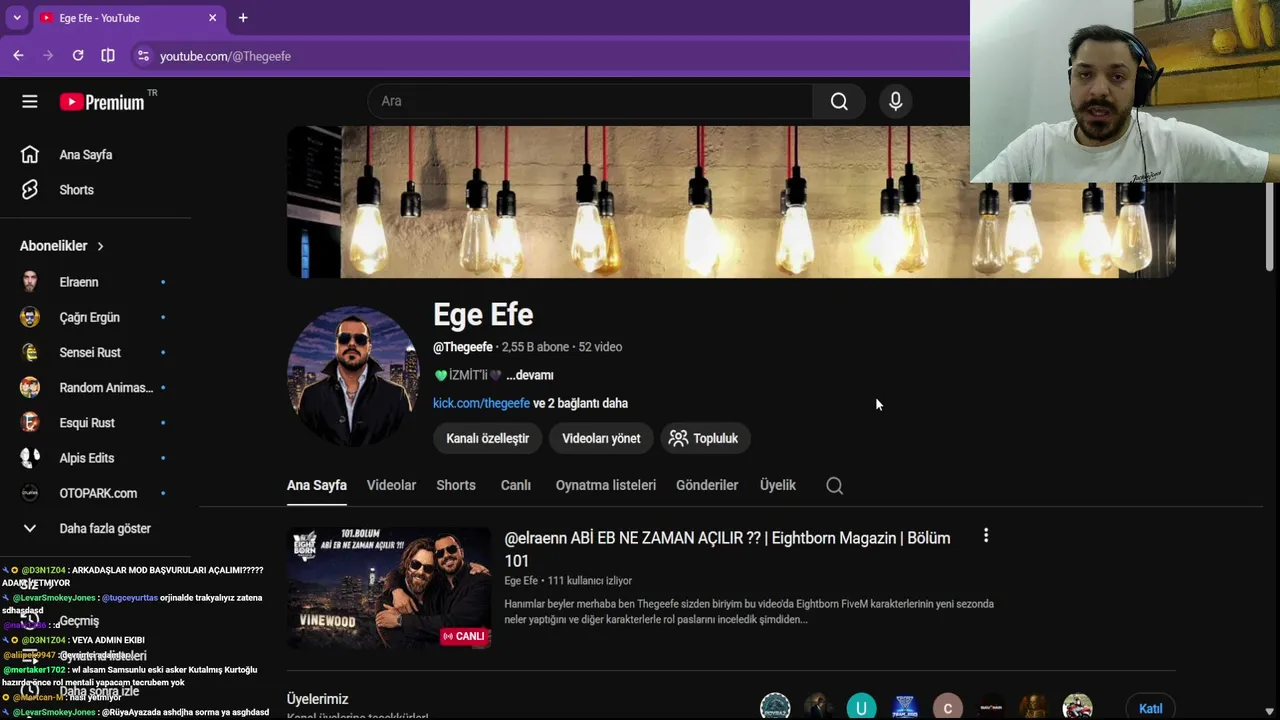Screen dimensions: 1280x720
Task: Click in the Ara search field
Action: [590, 101]
